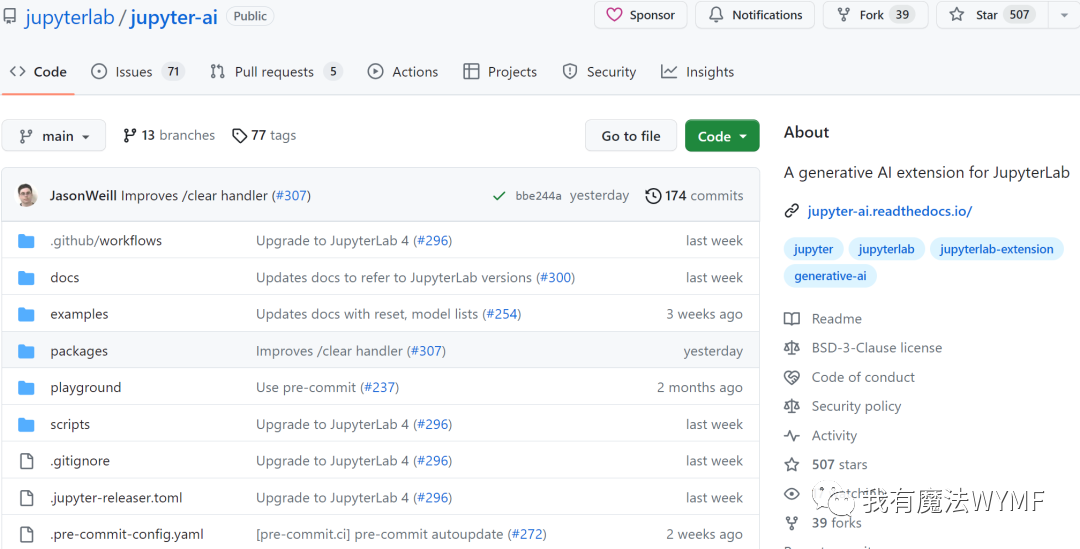Select the jupyter topic tag
Viewport: 1080px width, 549px height.
pyautogui.click(x=813, y=249)
